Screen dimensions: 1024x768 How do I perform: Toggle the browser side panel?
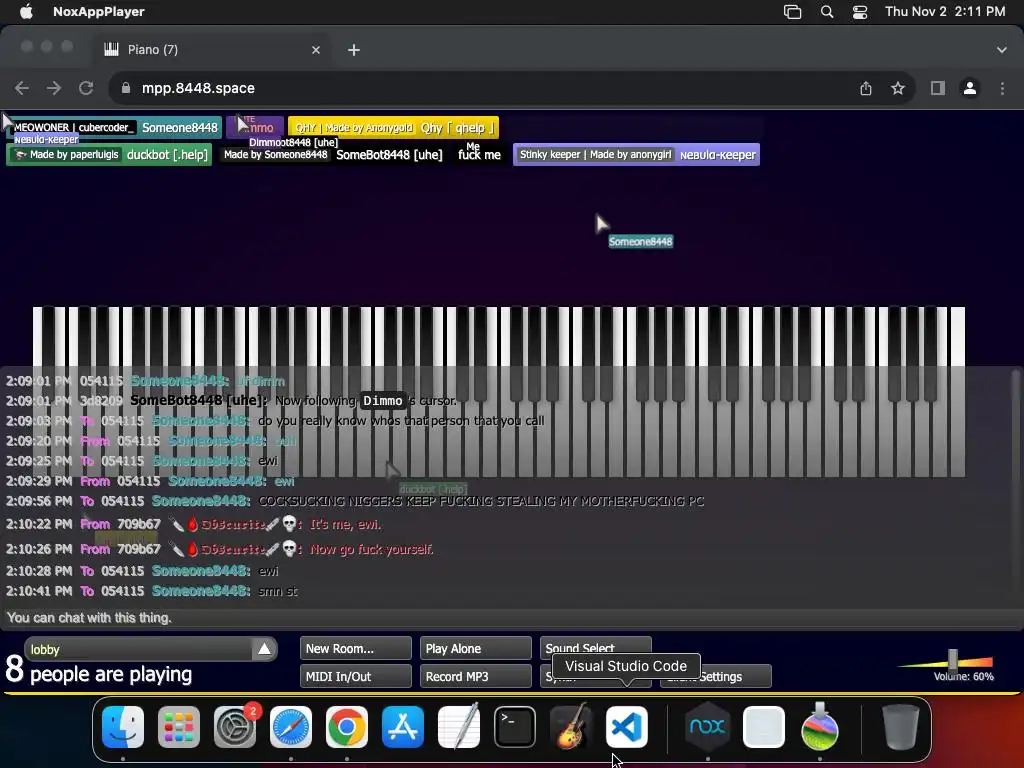point(938,88)
